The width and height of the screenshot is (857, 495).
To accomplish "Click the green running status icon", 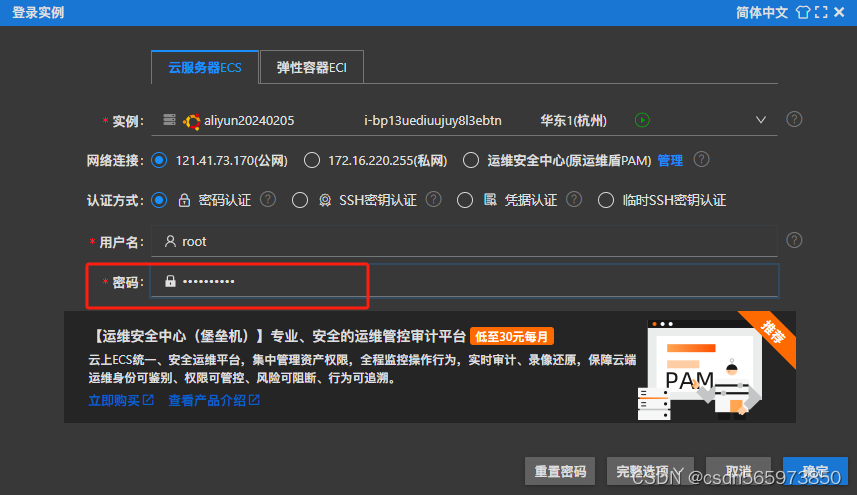I will (642, 120).
